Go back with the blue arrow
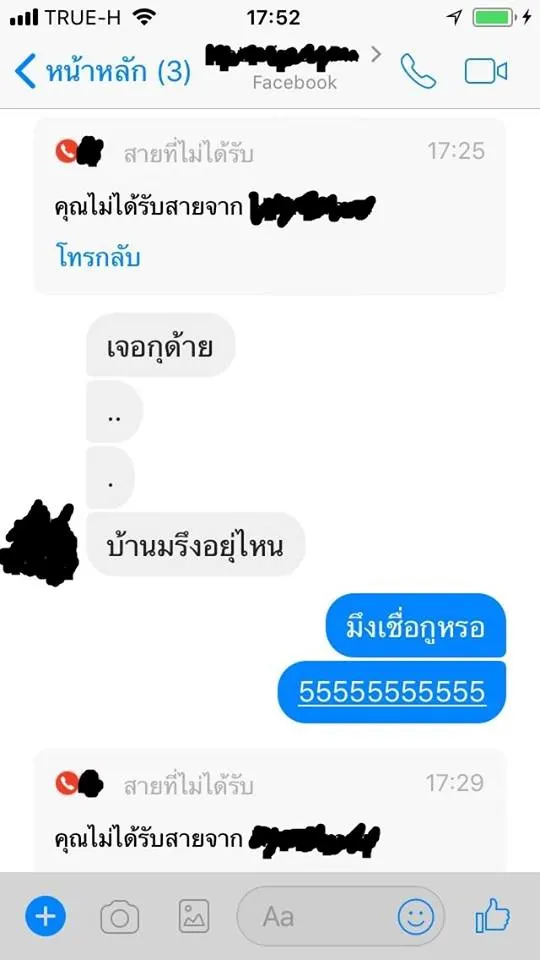This screenshot has width=540, height=960. (x=24, y=72)
